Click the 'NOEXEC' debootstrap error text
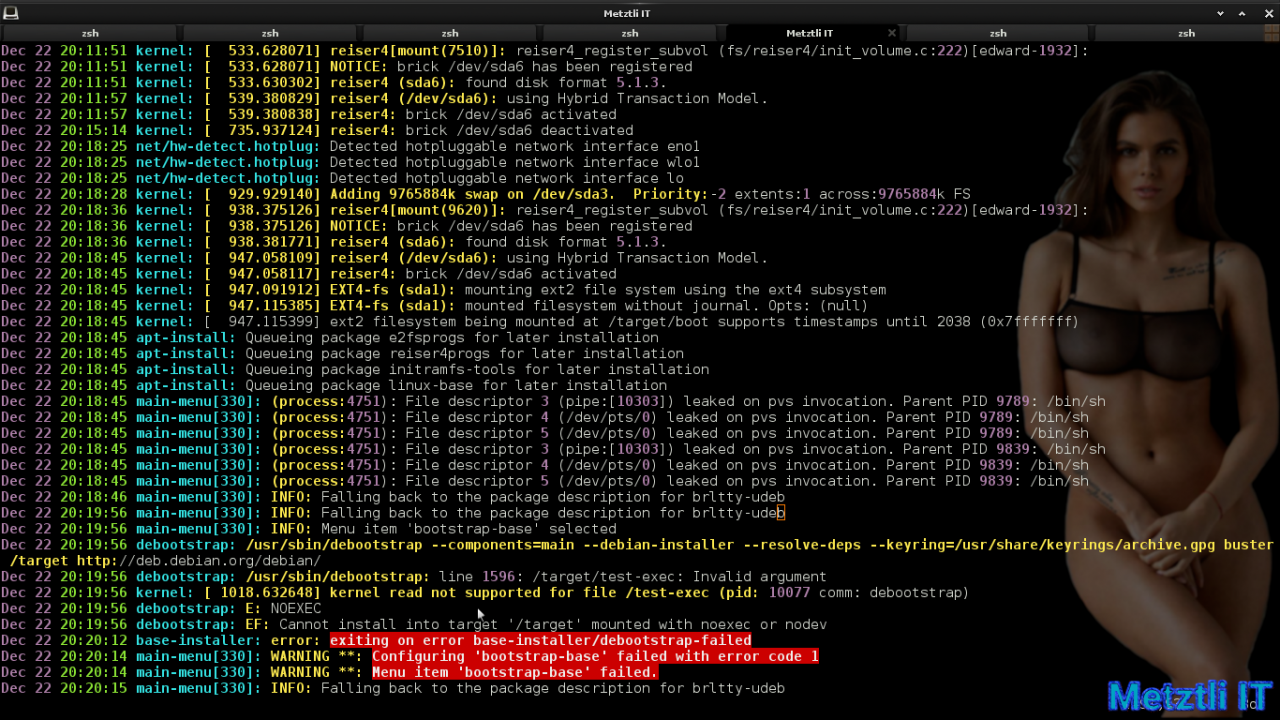 click(296, 609)
